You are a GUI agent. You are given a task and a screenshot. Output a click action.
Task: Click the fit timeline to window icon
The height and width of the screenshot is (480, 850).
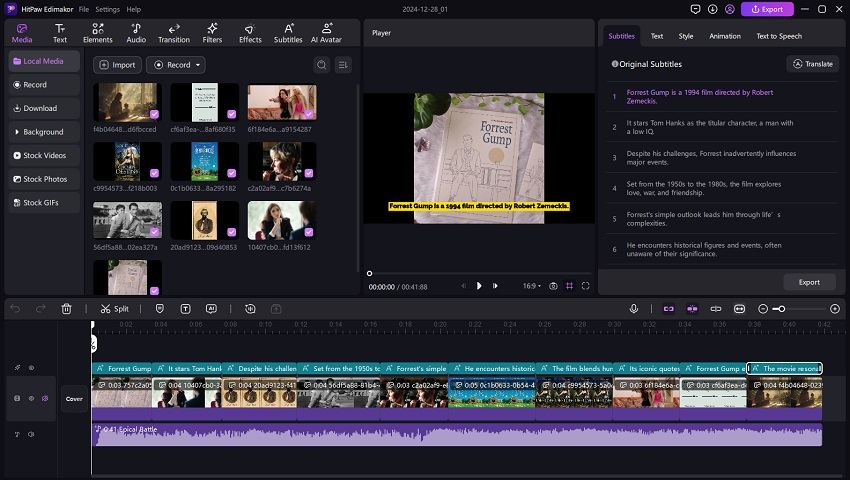pos(739,309)
